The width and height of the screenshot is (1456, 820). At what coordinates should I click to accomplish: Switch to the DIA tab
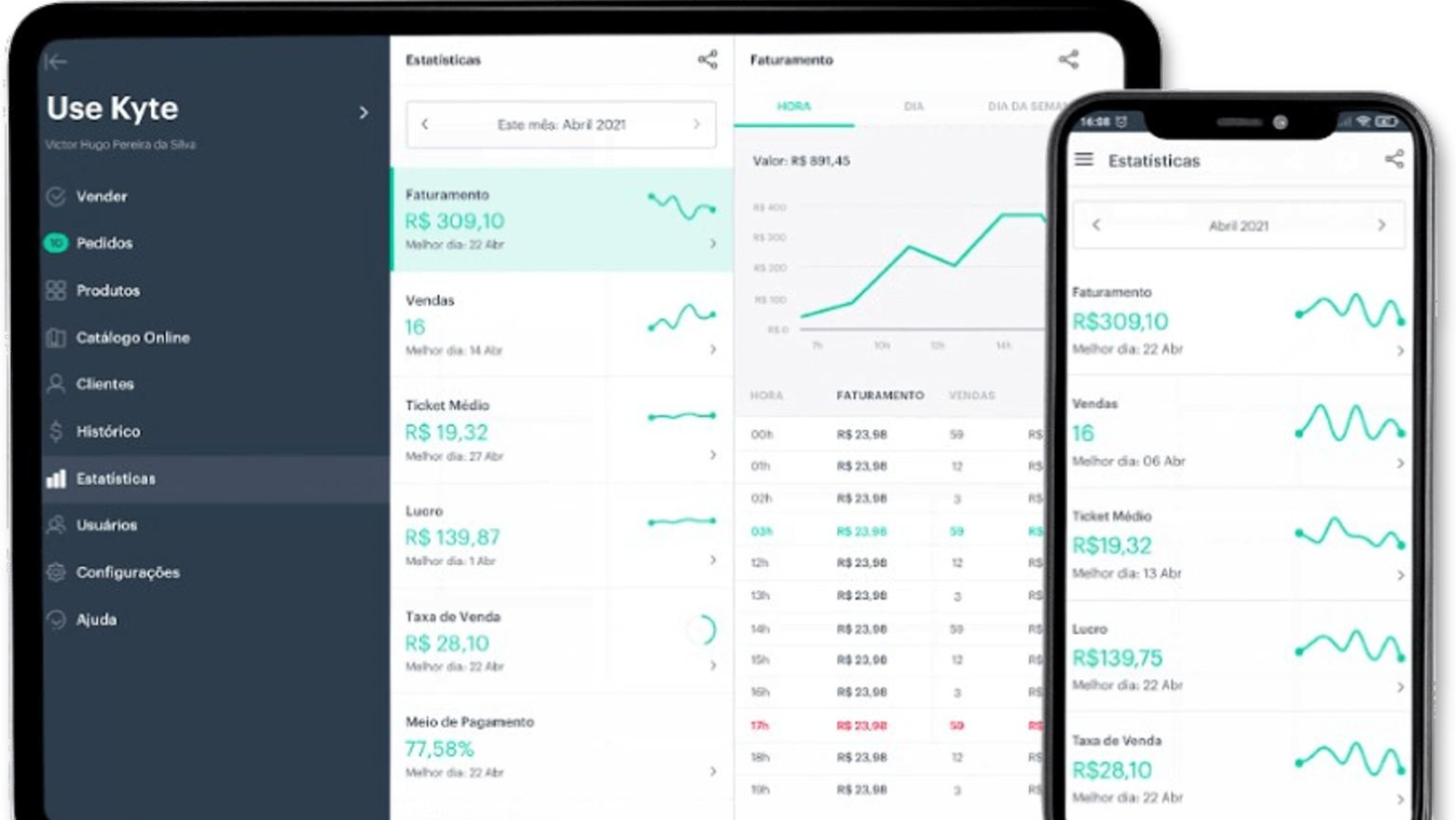(914, 106)
